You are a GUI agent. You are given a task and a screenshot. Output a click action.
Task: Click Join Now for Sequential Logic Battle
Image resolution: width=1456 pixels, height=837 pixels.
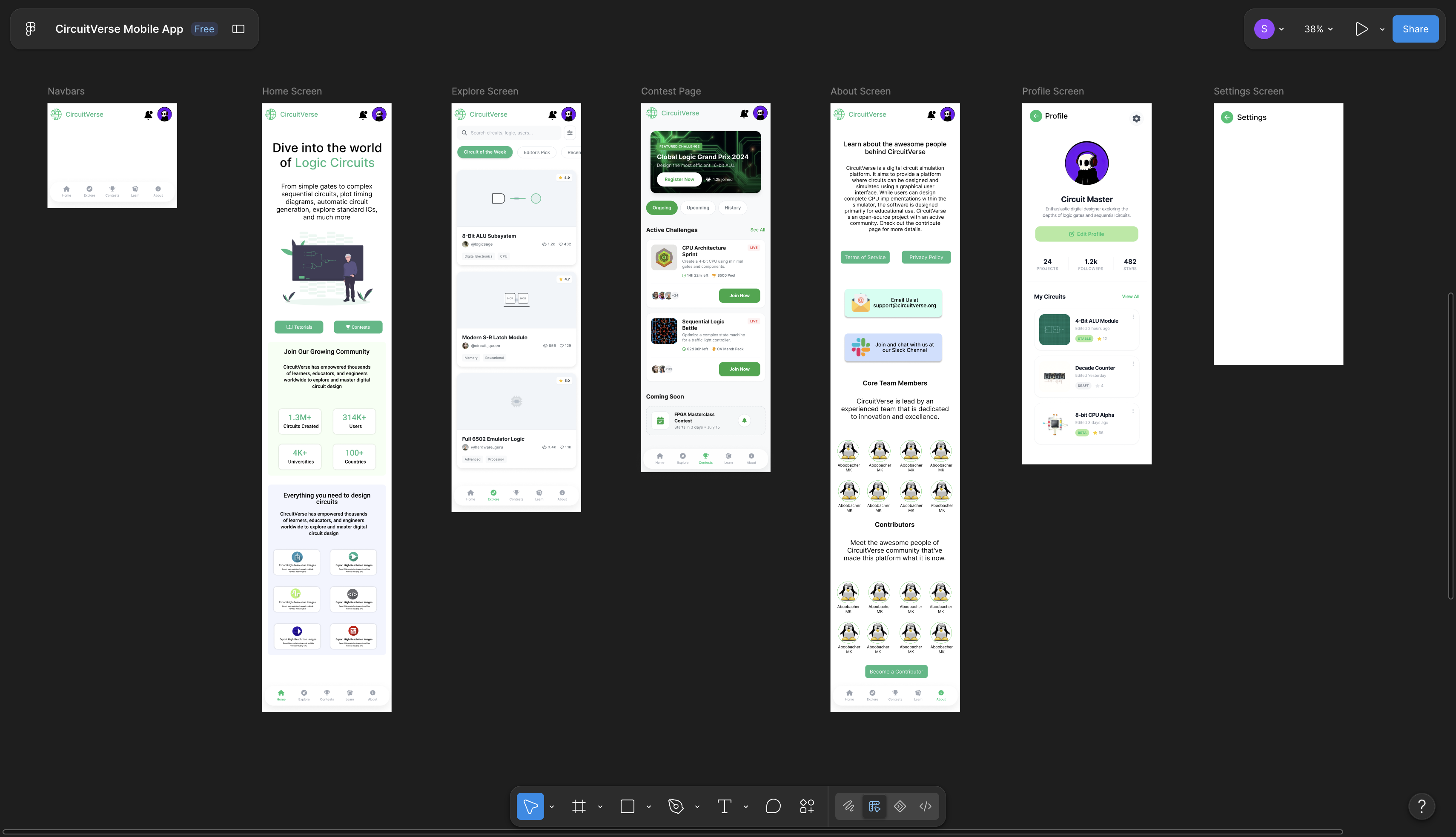[x=739, y=369]
